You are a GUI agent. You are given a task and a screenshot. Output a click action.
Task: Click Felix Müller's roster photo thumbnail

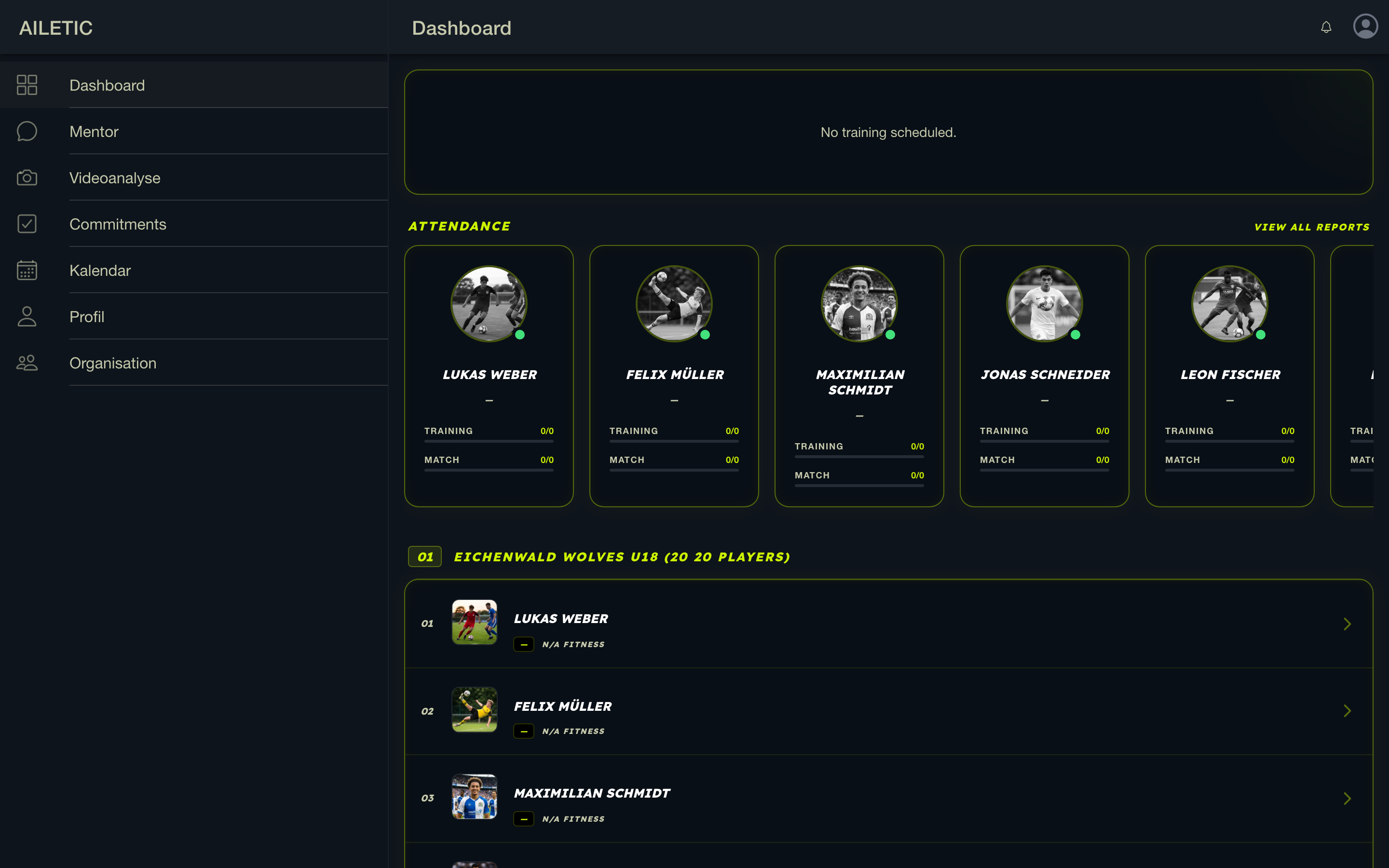[x=475, y=709]
